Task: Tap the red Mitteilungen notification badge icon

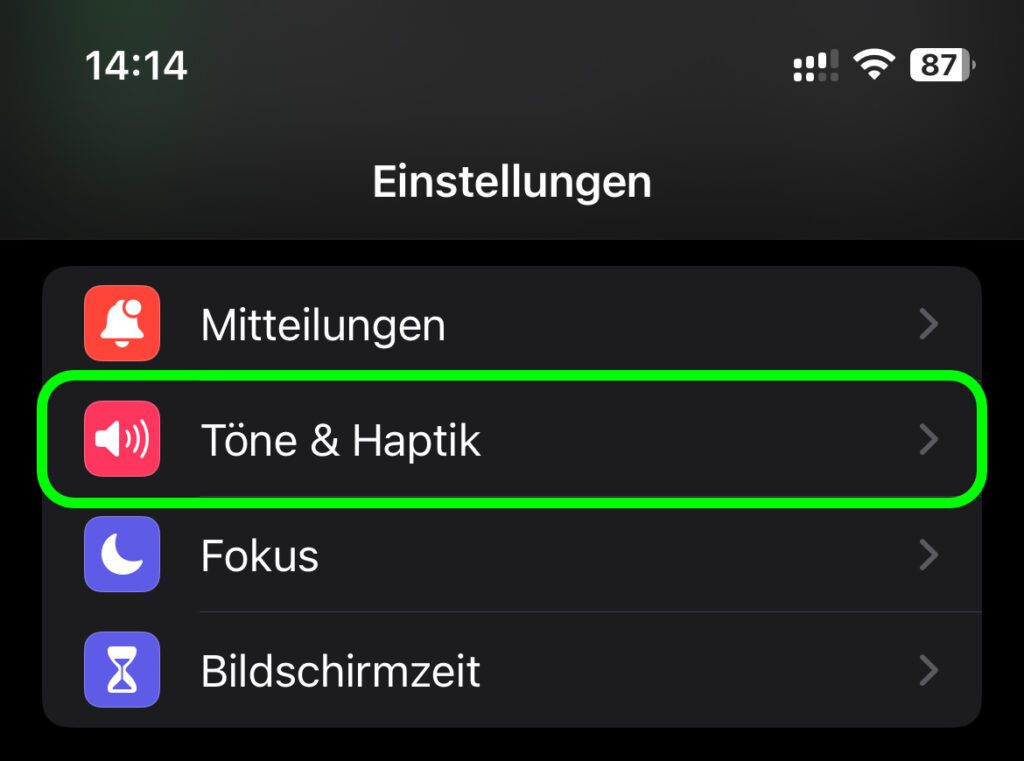Action: (x=122, y=324)
